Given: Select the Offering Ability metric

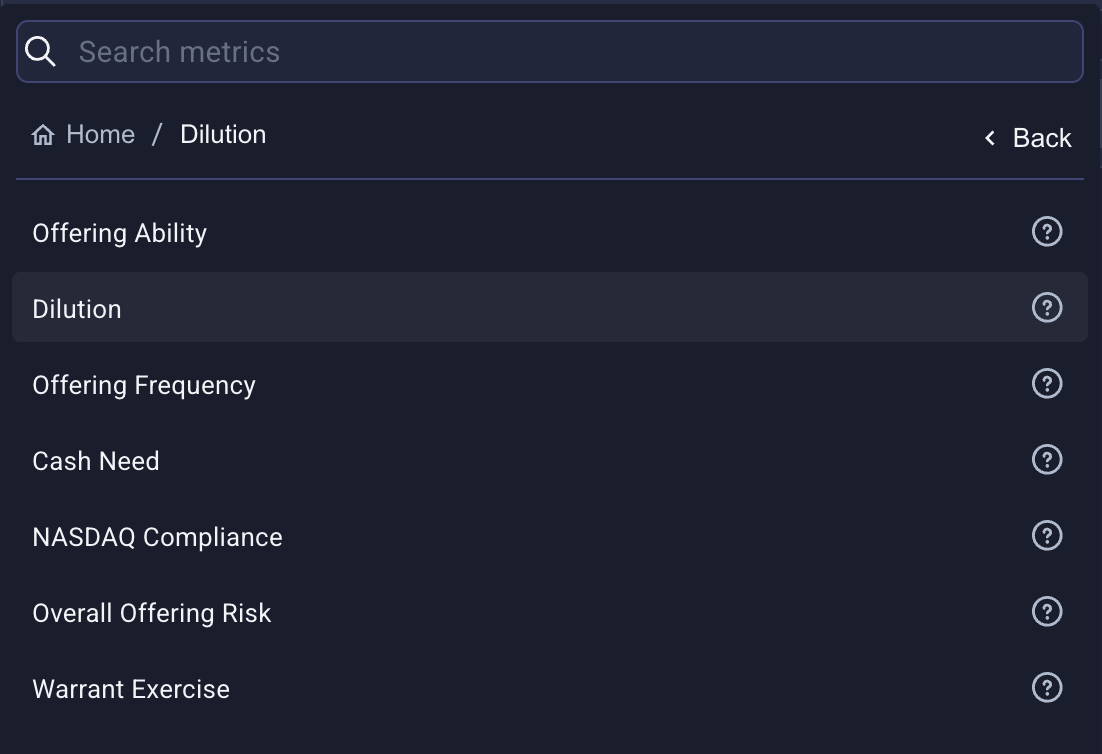Looking at the screenshot, I should coord(120,233).
